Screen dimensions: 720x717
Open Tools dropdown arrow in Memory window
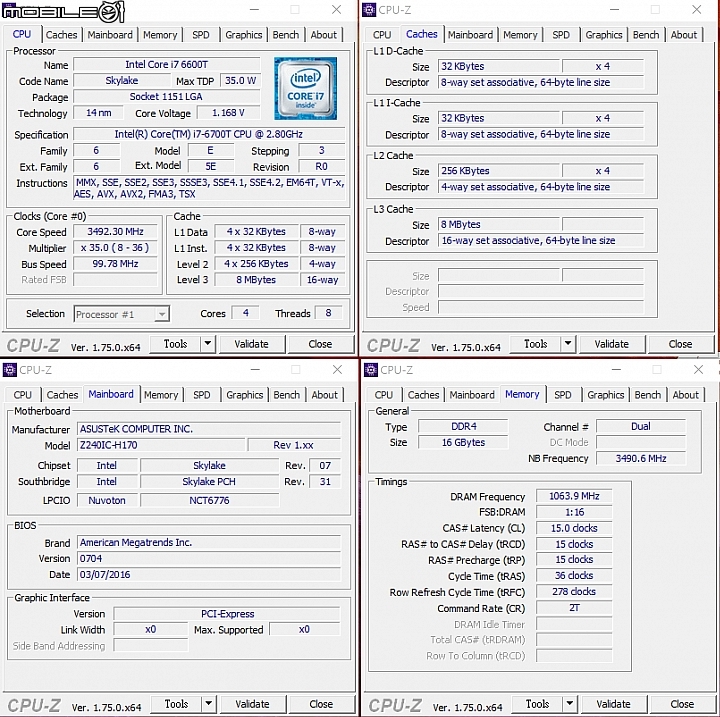(x=570, y=704)
